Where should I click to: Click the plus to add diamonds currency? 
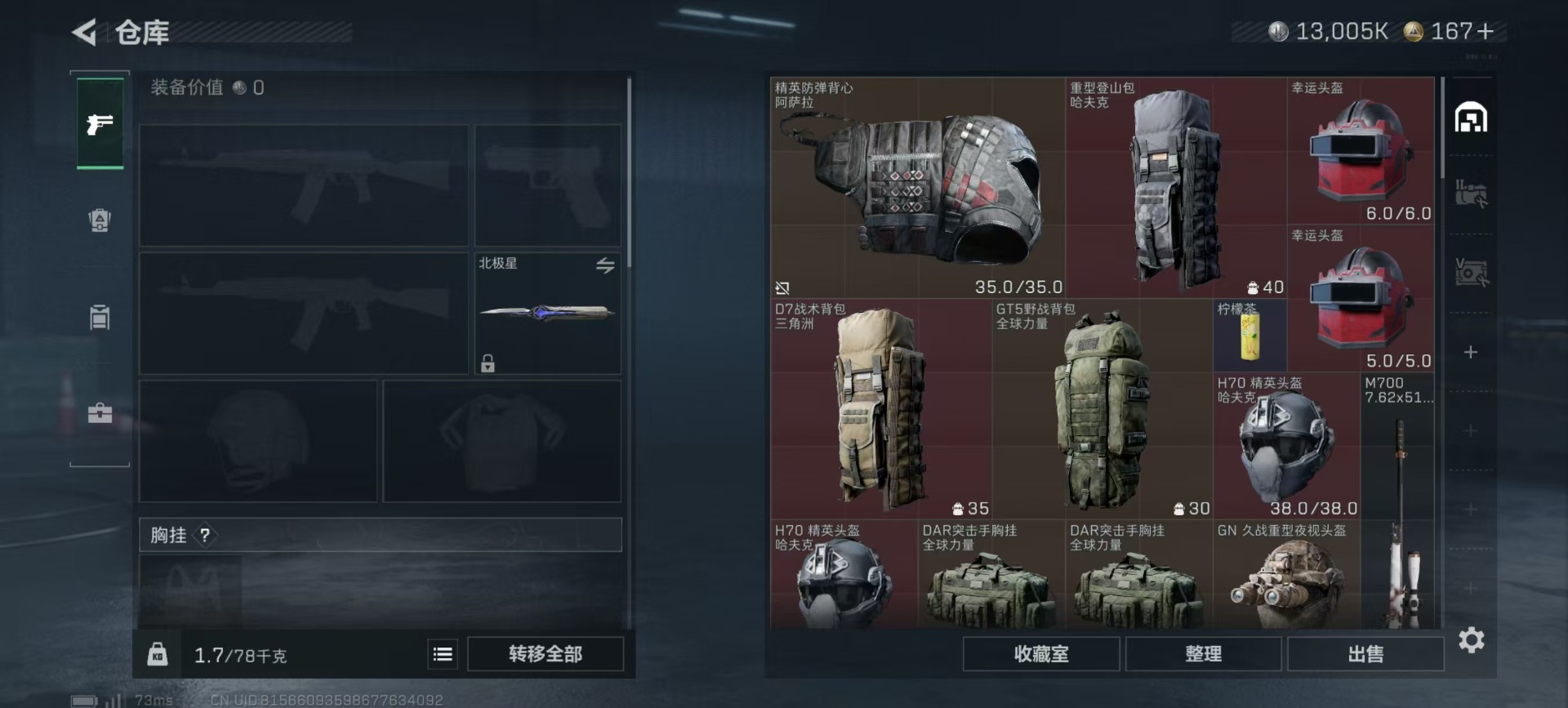click(1486, 31)
